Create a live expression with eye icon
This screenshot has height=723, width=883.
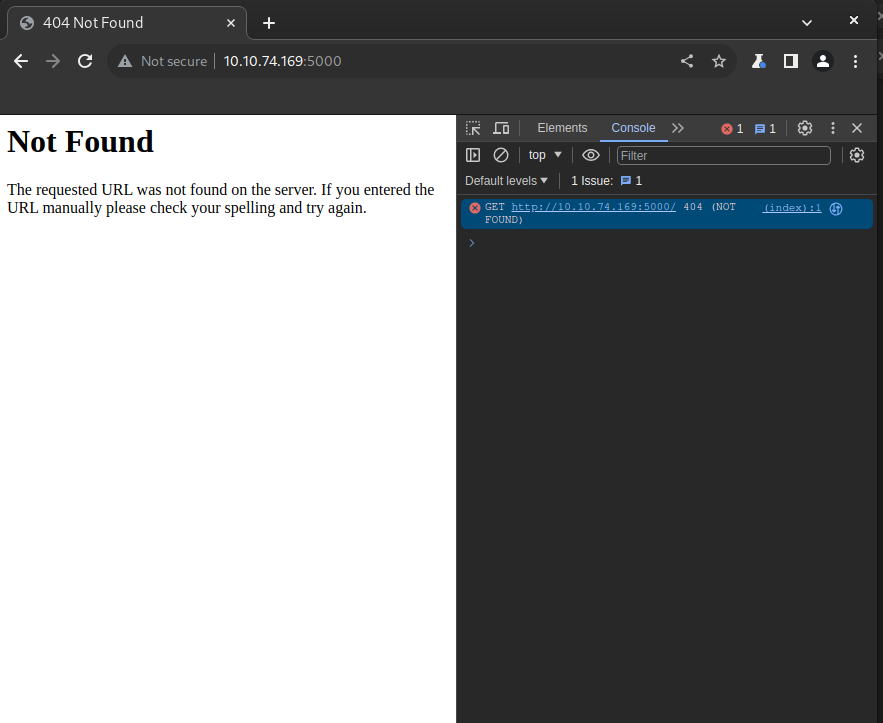(591, 155)
